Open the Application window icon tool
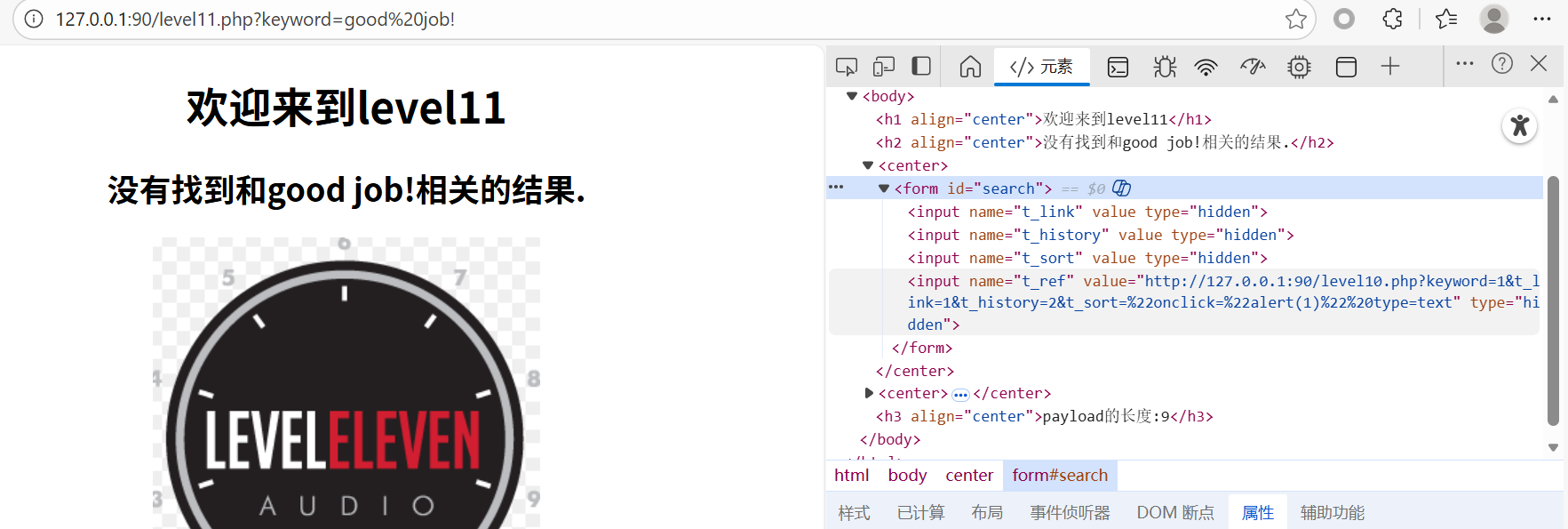The image size is (1568, 529). pos(1346,67)
